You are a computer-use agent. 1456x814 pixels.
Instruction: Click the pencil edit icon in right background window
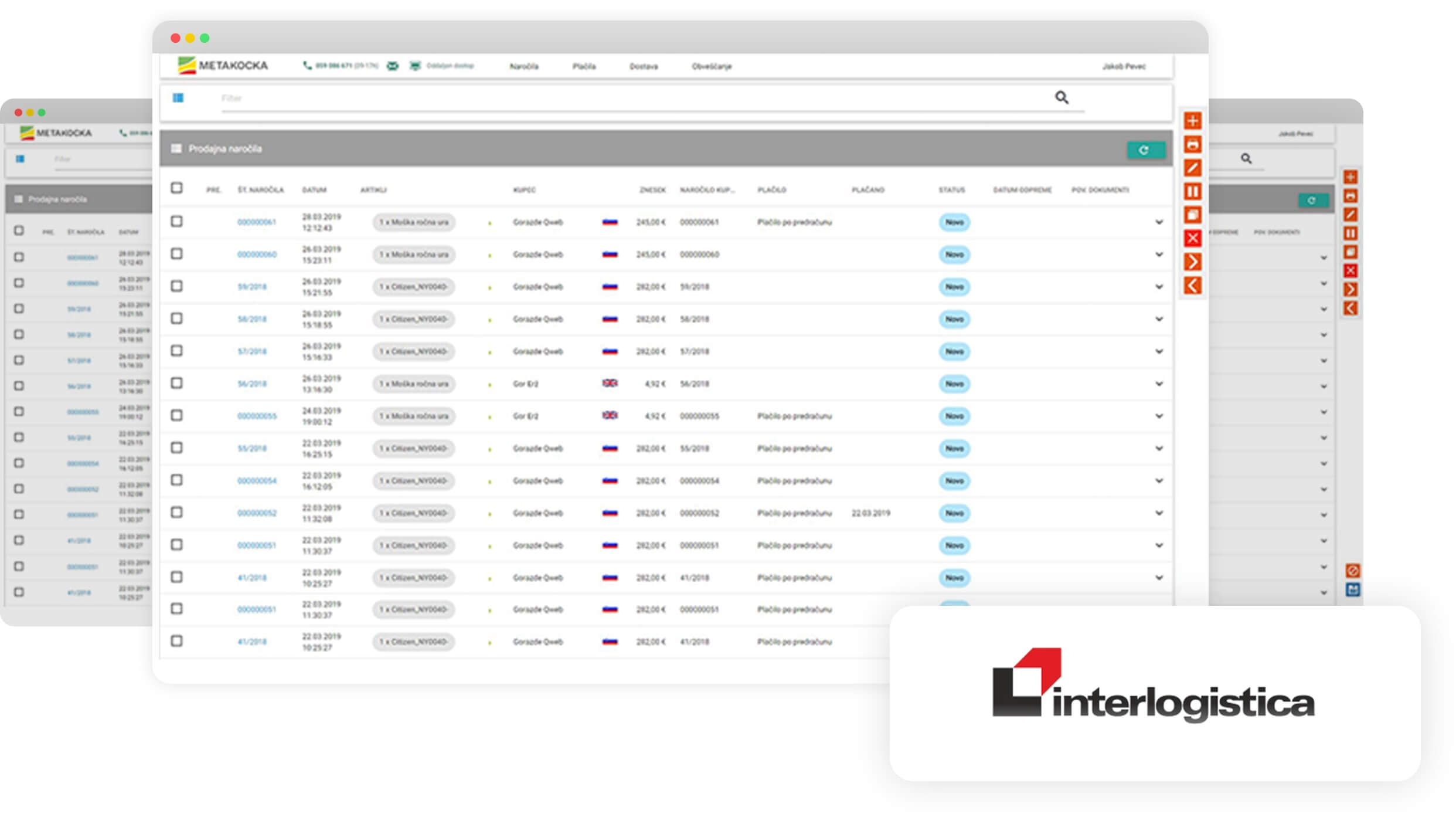pyautogui.click(x=1350, y=215)
